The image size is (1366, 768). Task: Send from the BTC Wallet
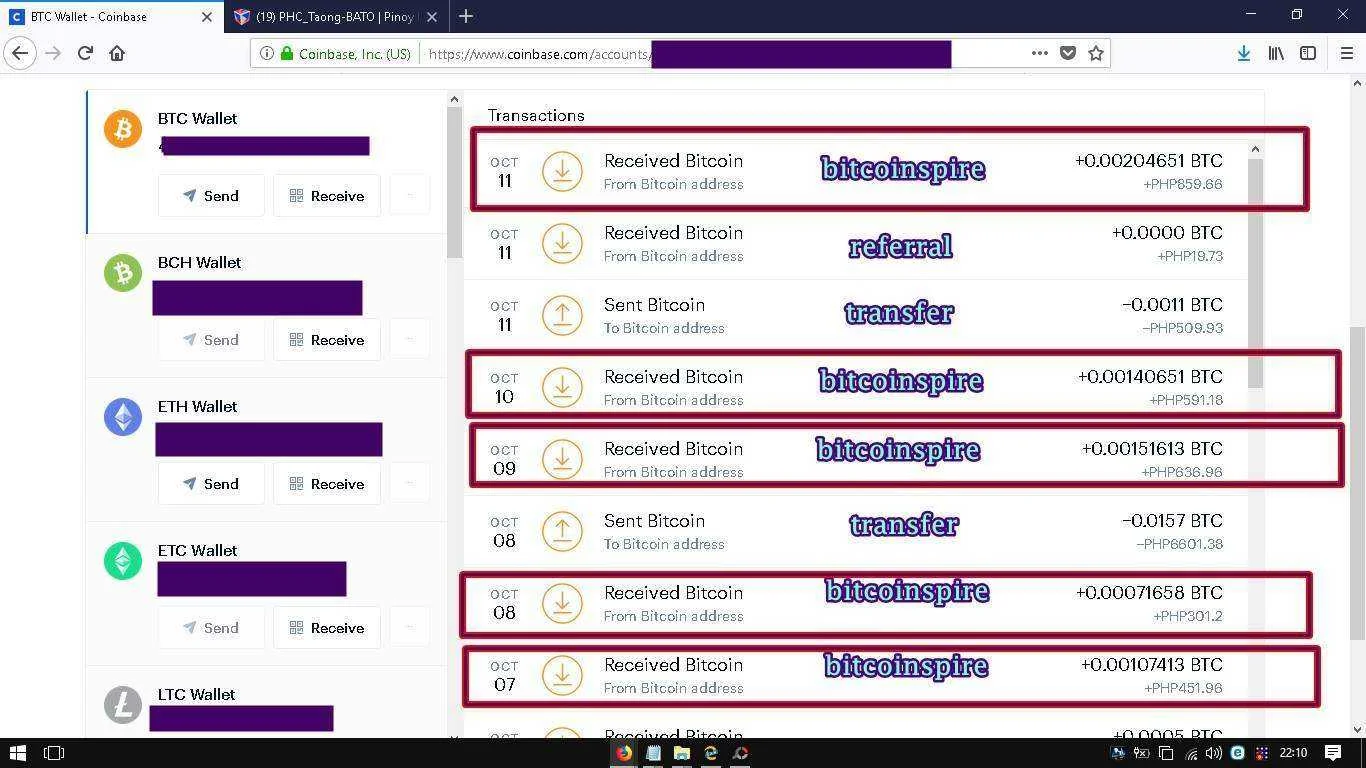point(211,196)
